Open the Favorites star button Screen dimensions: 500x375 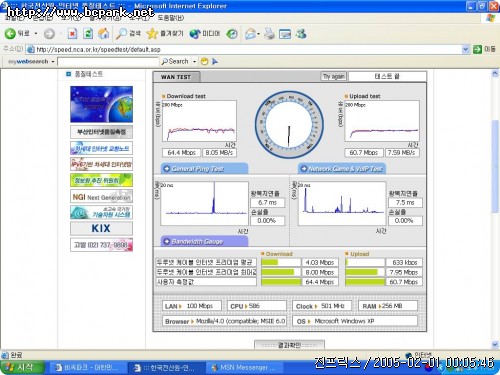[165, 33]
